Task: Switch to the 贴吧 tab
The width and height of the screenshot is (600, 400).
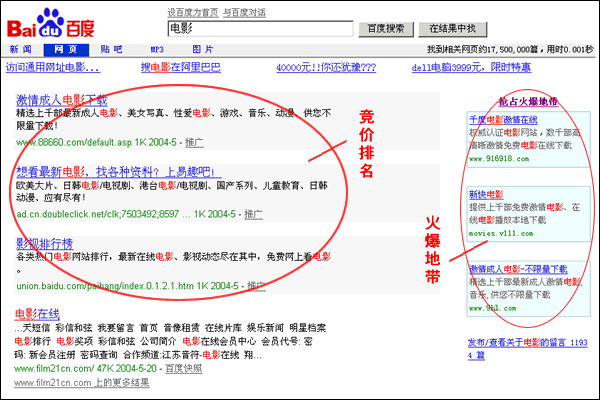Action: (x=111, y=49)
